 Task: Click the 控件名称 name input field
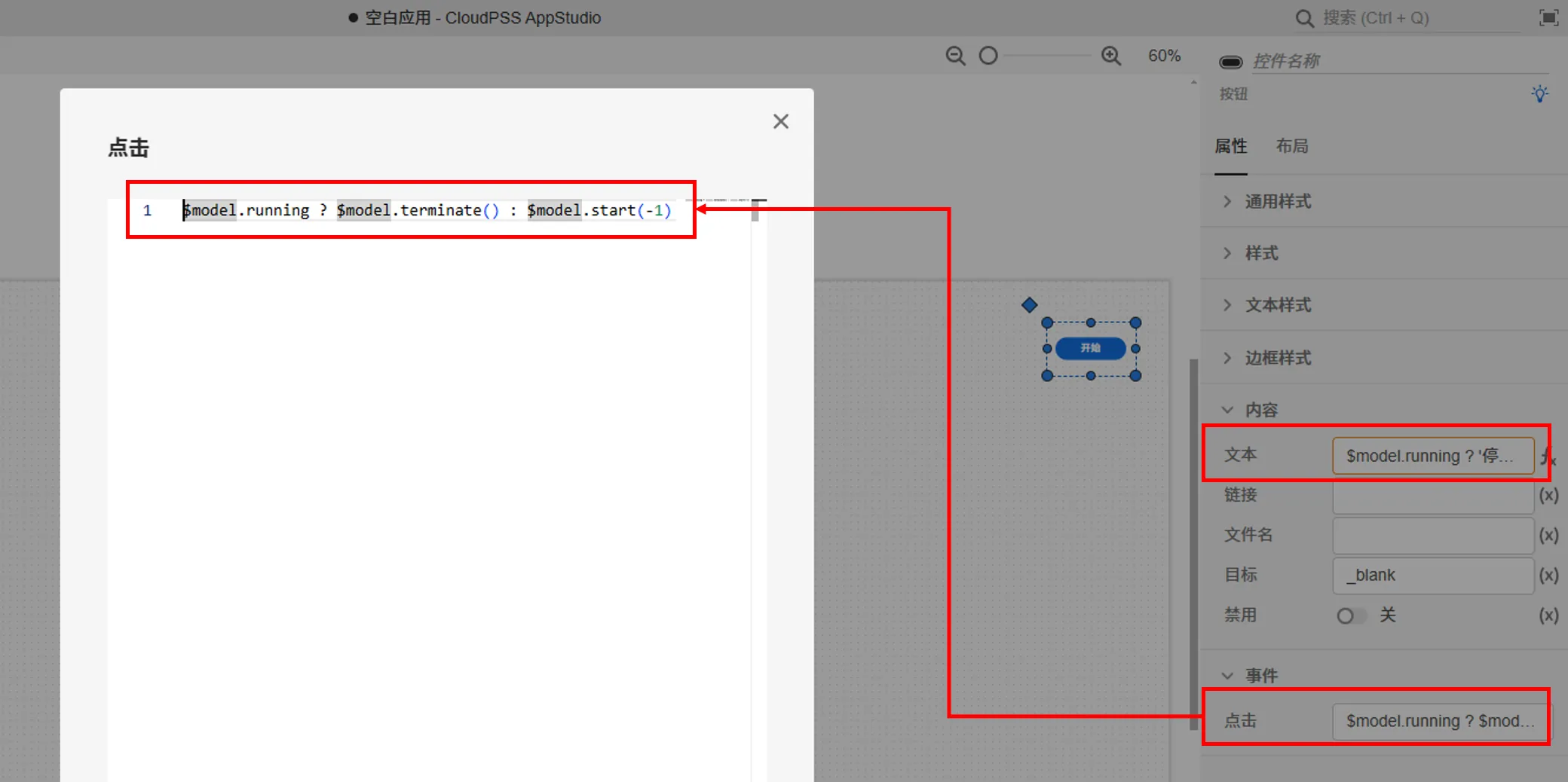coord(1402,61)
